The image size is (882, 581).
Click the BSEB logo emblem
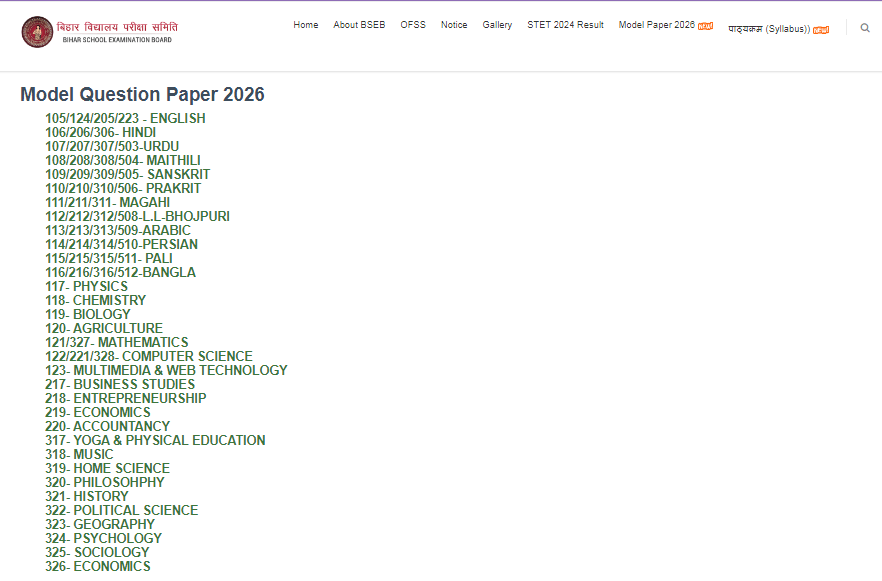pyautogui.click(x=40, y=31)
